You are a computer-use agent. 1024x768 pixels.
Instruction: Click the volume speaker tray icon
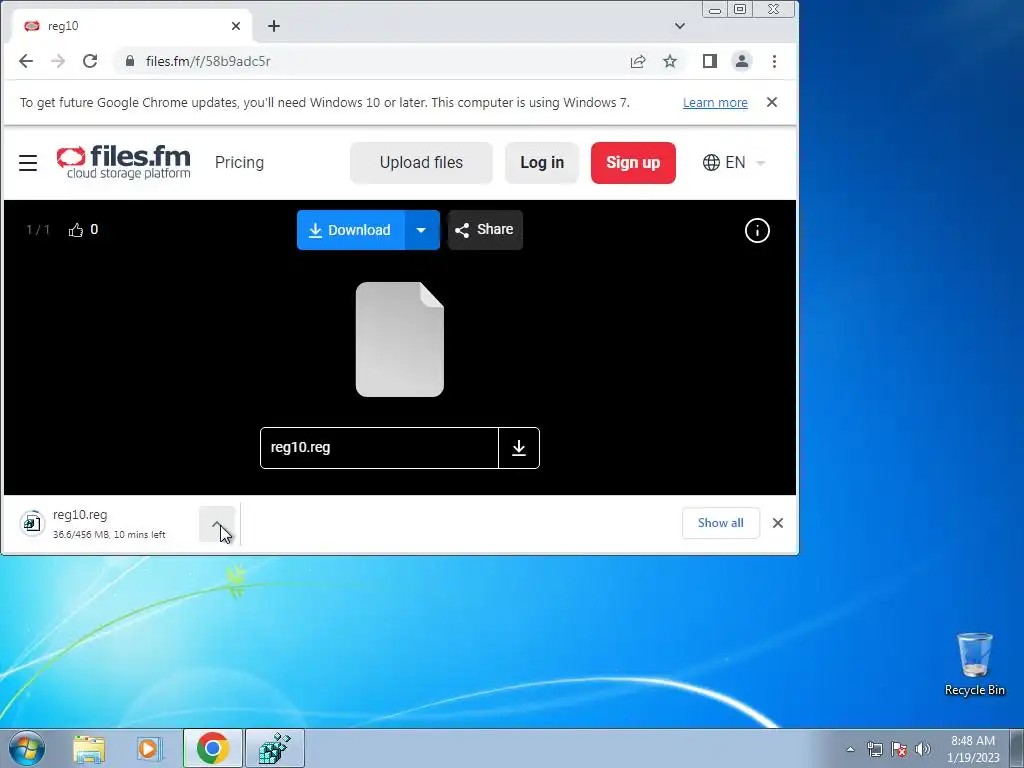pyautogui.click(x=923, y=749)
